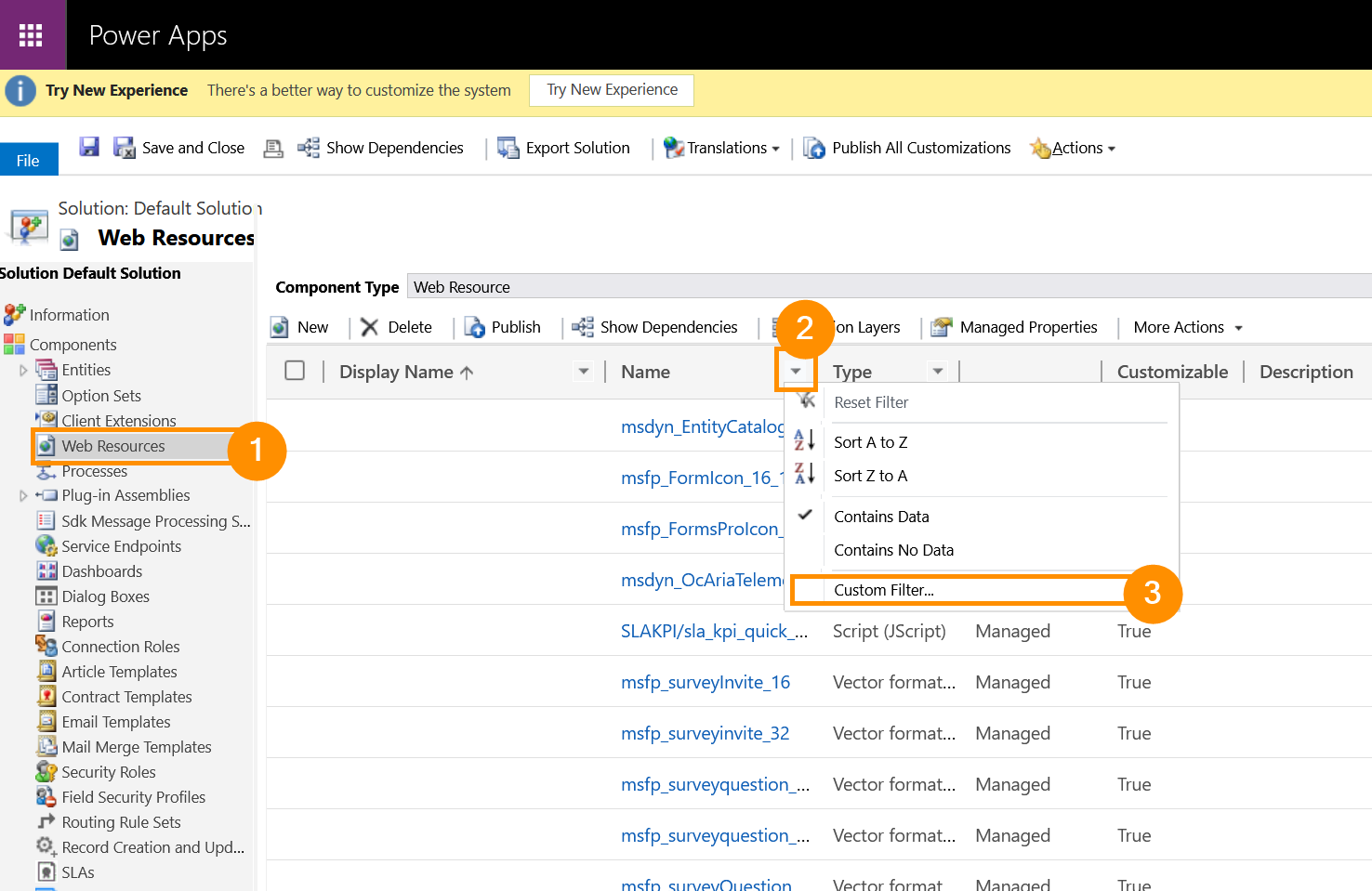Viewport: 1372px width, 891px height.
Task: Open the File menu button
Action: (x=29, y=160)
